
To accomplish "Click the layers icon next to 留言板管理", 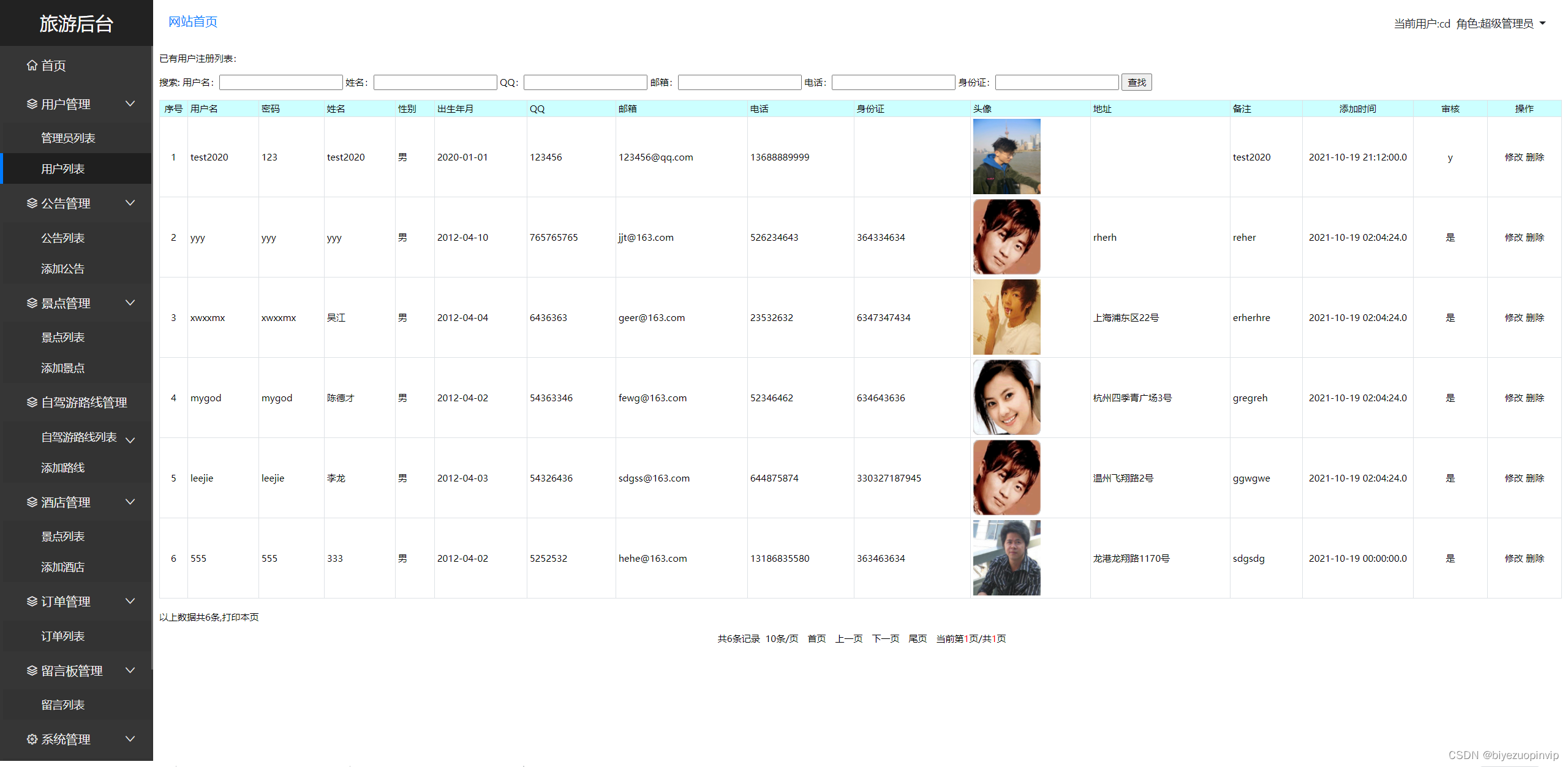I will click(x=32, y=671).
